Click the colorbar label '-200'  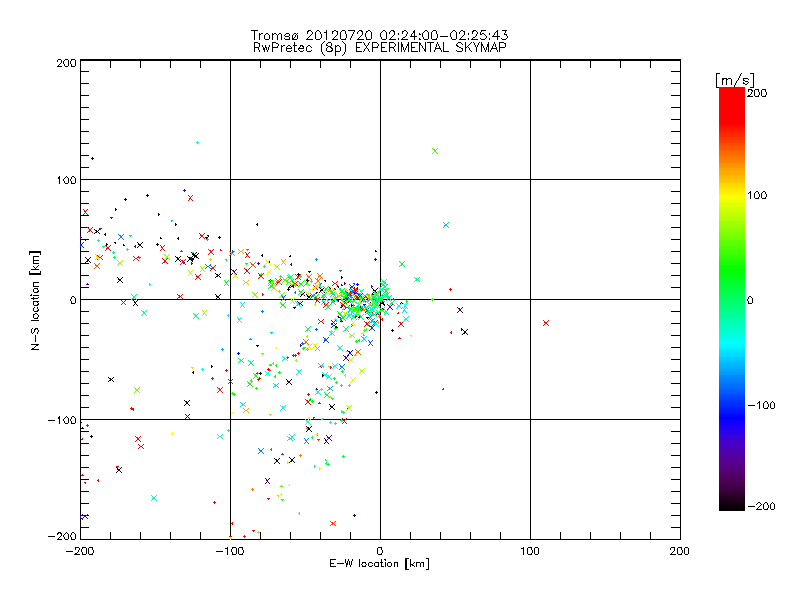coord(761,506)
